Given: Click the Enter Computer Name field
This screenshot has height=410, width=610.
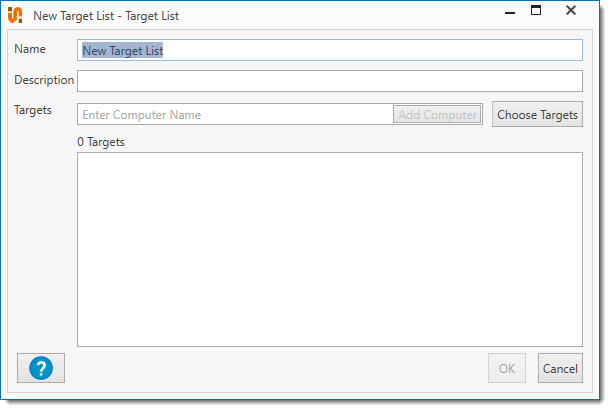Looking at the screenshot, I should pyautogui.click(x=235, y=115).
